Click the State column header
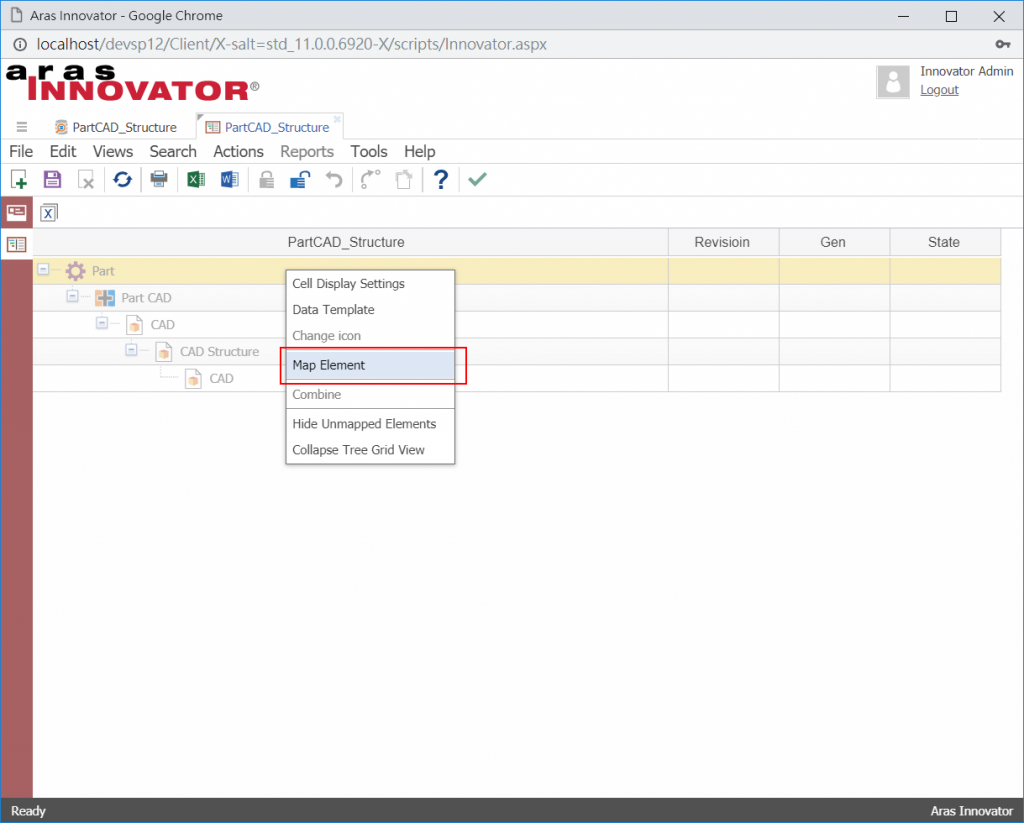Viewport: 1024px width, 823px height. (944, 242)
